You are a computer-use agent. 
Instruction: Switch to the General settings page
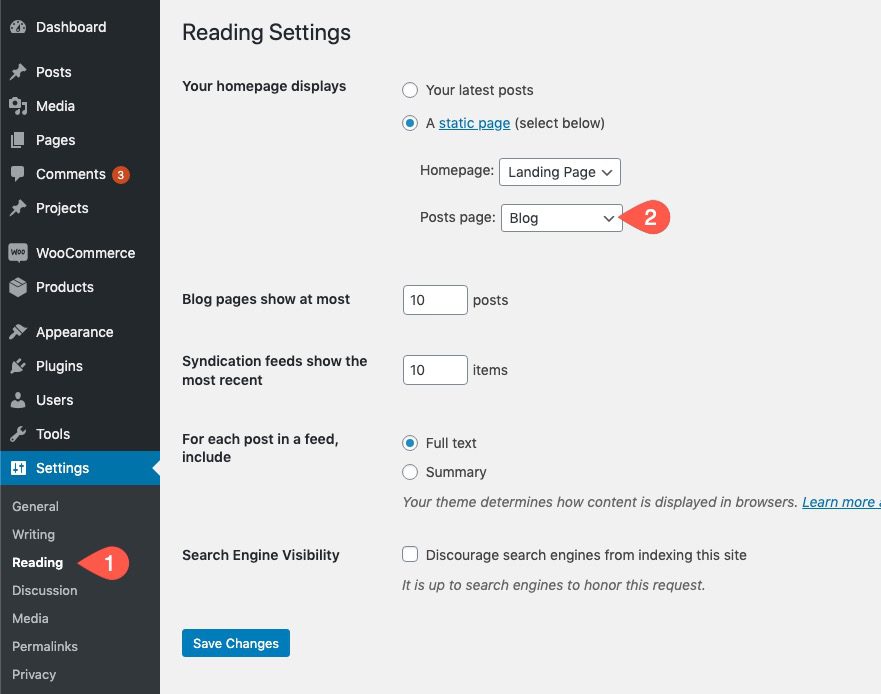click(35, 506)
